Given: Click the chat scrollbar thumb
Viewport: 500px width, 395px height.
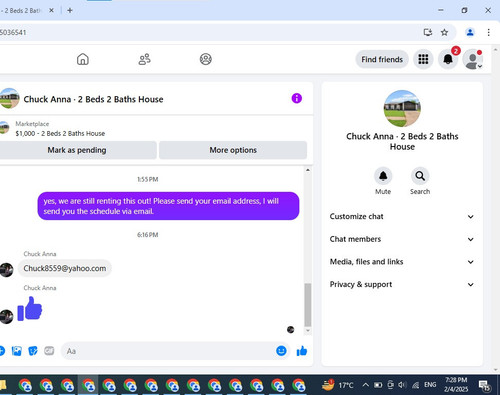Looking at the screenshot, I should 308,305.
